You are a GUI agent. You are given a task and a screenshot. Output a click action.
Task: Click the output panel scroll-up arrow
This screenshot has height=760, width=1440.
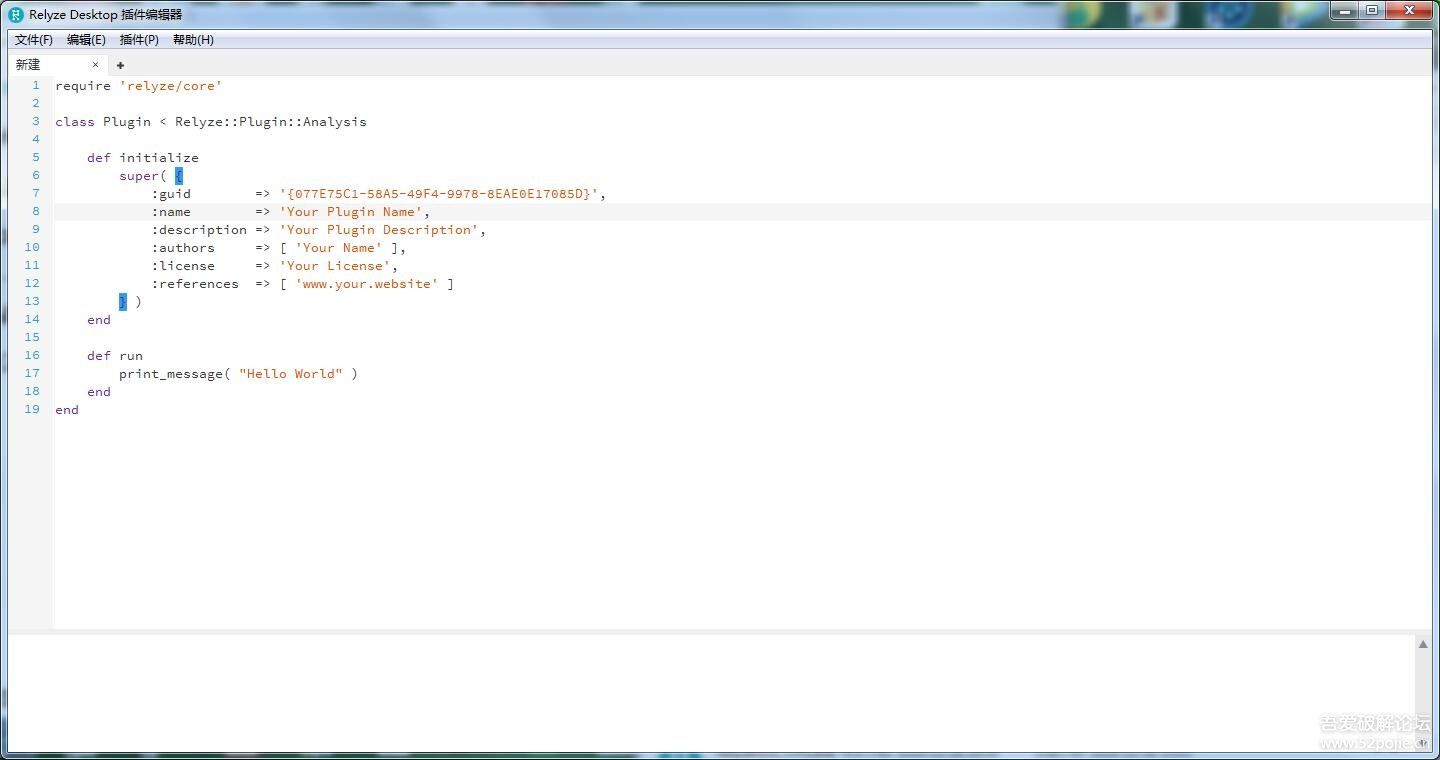(1423, 645)
